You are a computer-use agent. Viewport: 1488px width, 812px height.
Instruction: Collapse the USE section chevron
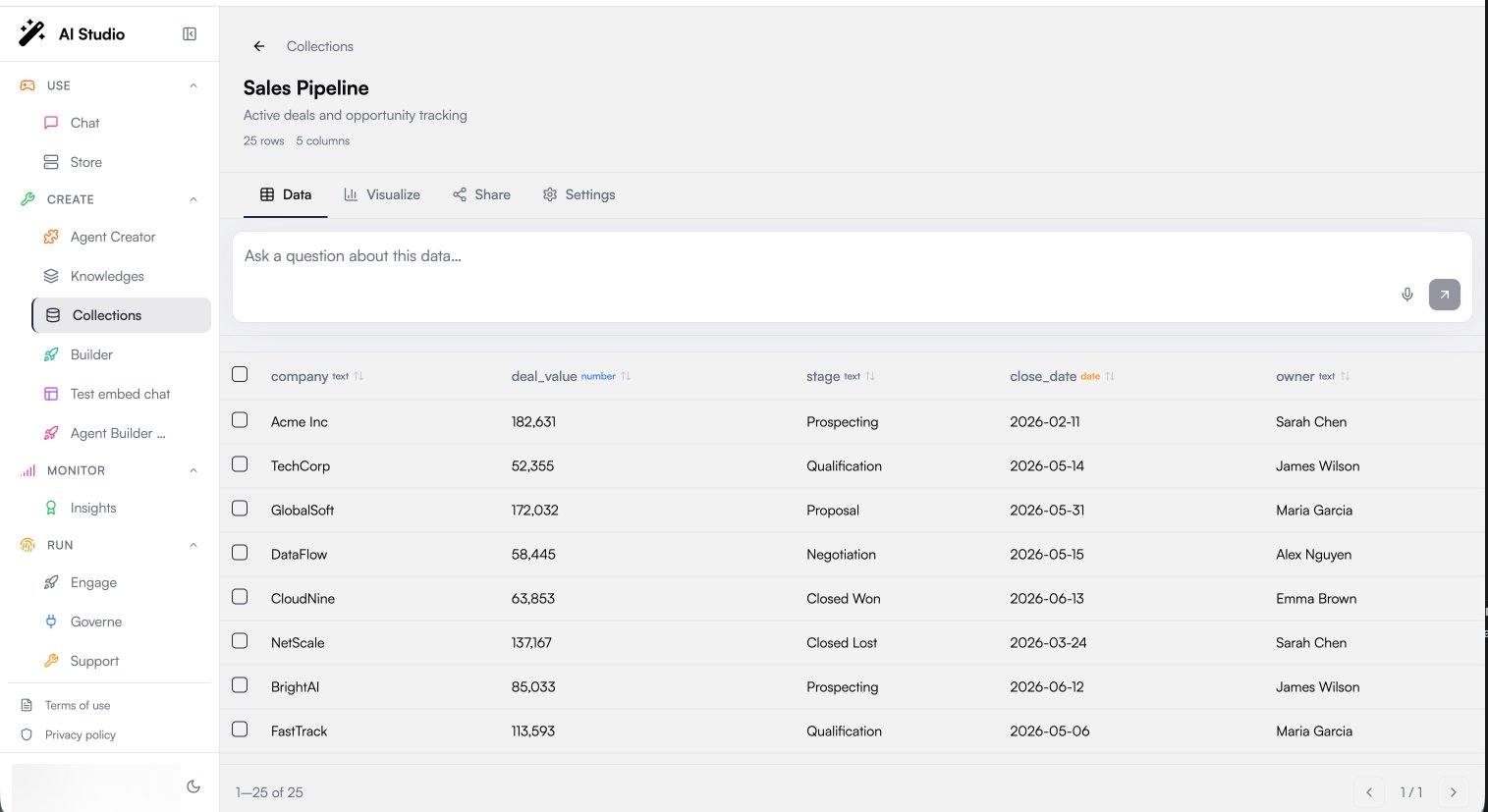[x=193, y=85]
